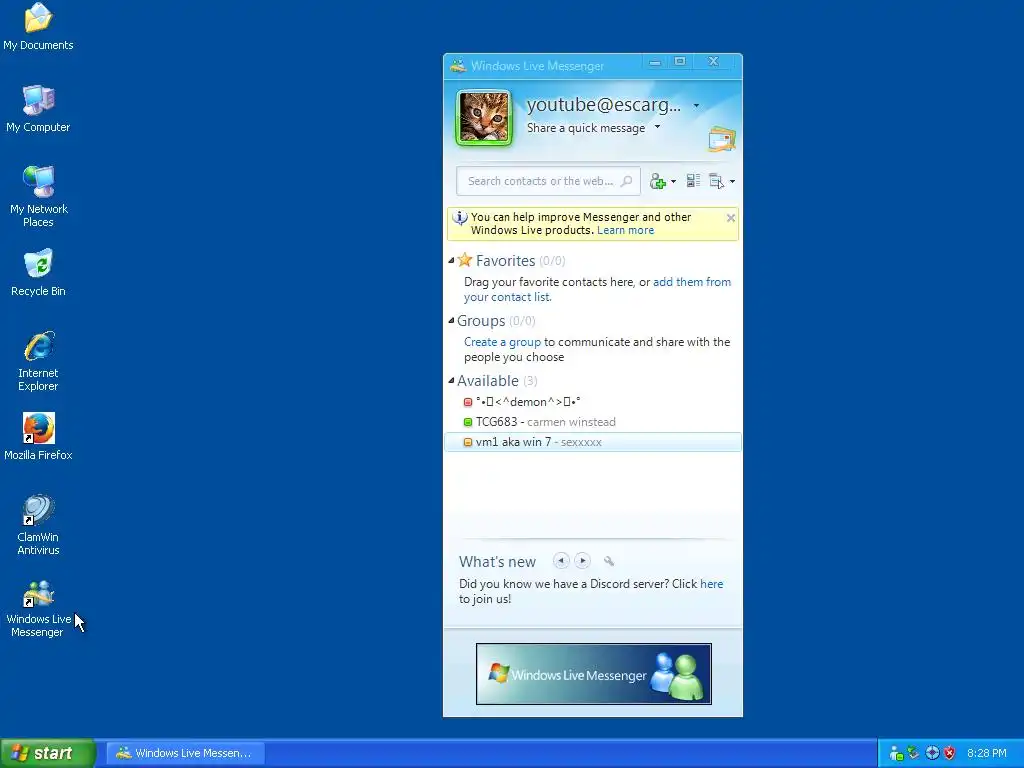The width and height of the screenshot is (1024, 768).
Task: Collapse the Available contacts section
Action: [451, 381]
